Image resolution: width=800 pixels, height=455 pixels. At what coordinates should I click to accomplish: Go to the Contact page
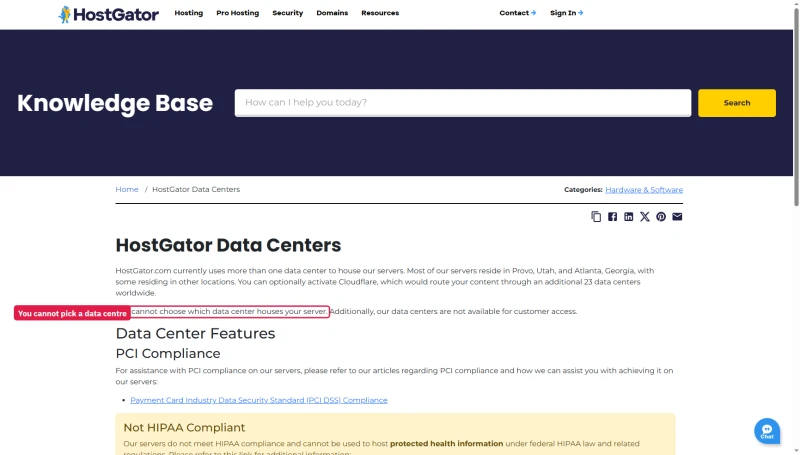pyautogui.click(x=517, y=13)
